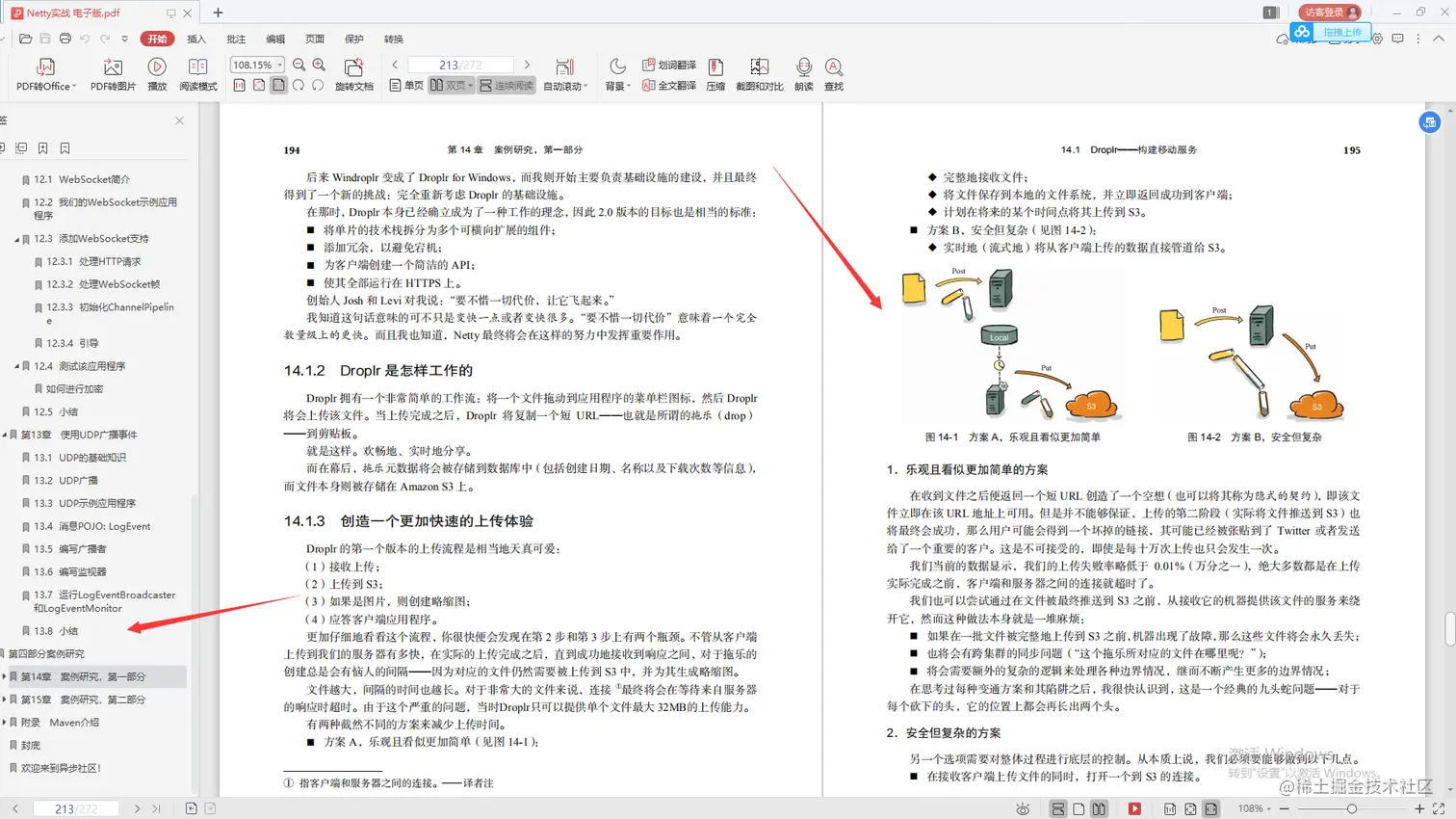Image resolution: width=1456 pixels, height=819 pixels.
Task: Open a new tab with plus button
Action: (218, 13)
